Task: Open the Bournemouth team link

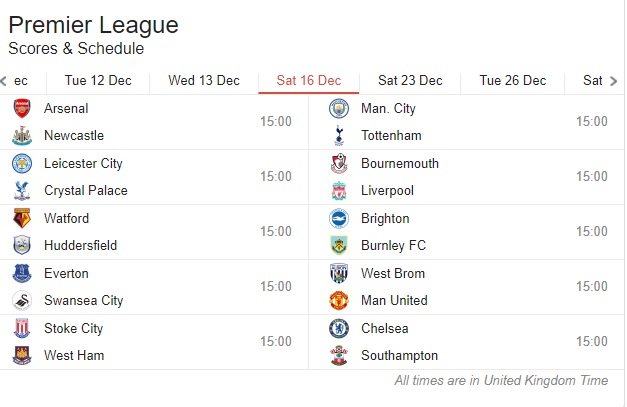Action: (x=400, y=164)
